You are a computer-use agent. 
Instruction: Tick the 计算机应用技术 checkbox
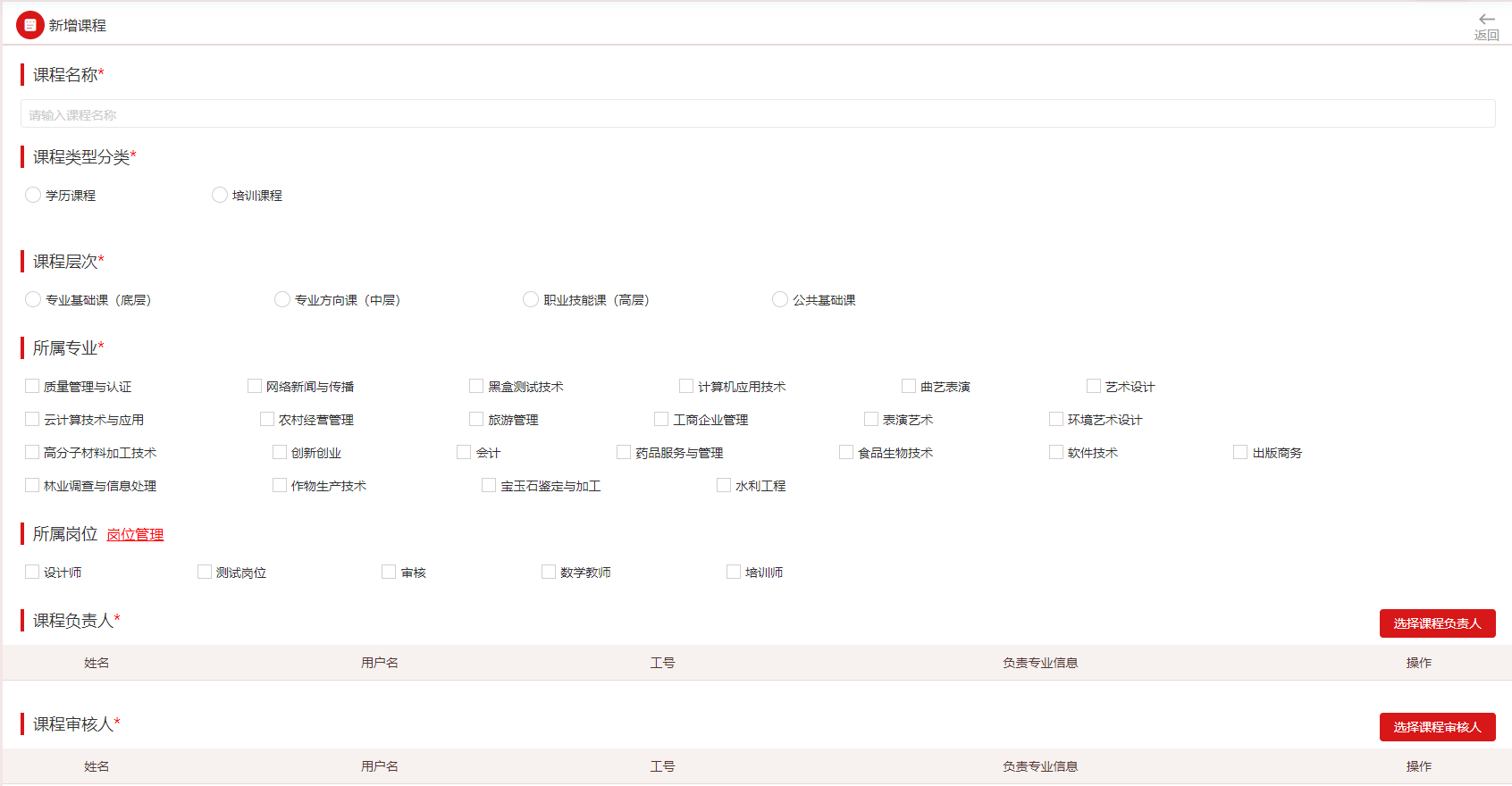click(686, 386)
